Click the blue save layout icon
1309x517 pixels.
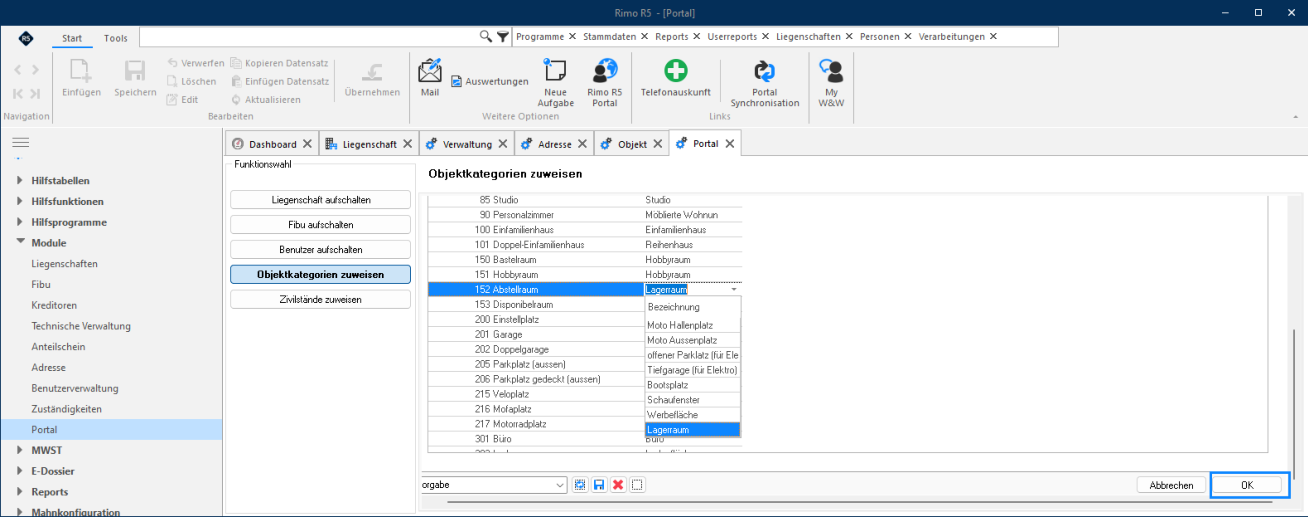(598, 485)
